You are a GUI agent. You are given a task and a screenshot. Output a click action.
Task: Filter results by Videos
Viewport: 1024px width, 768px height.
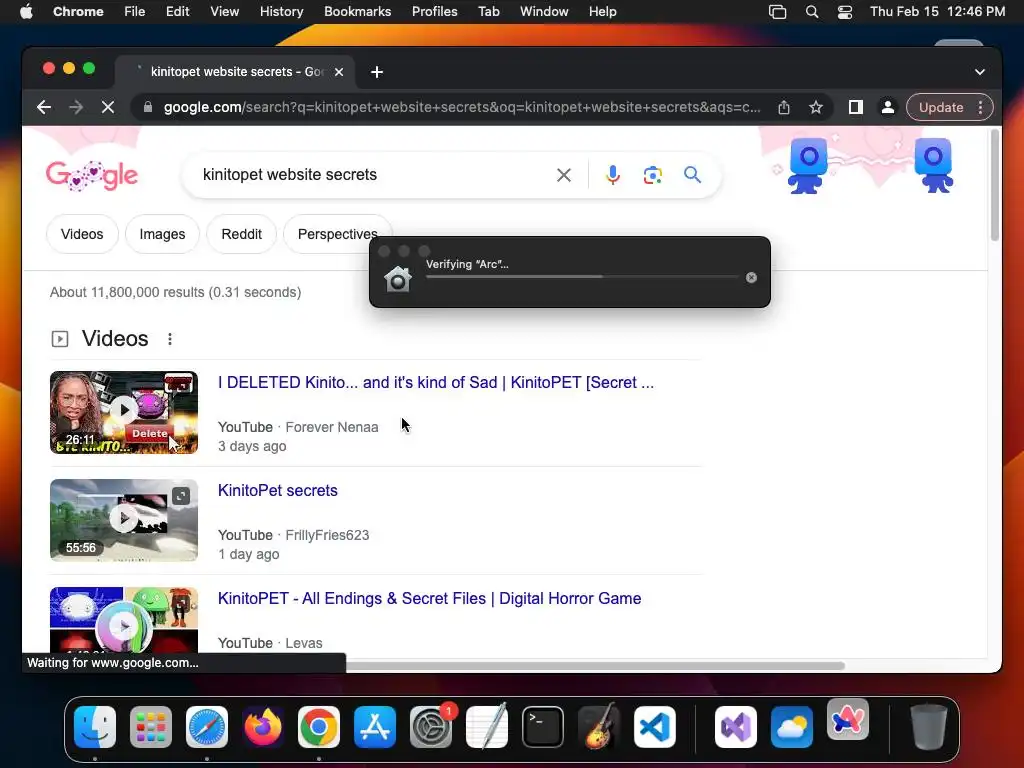point(82,234)
